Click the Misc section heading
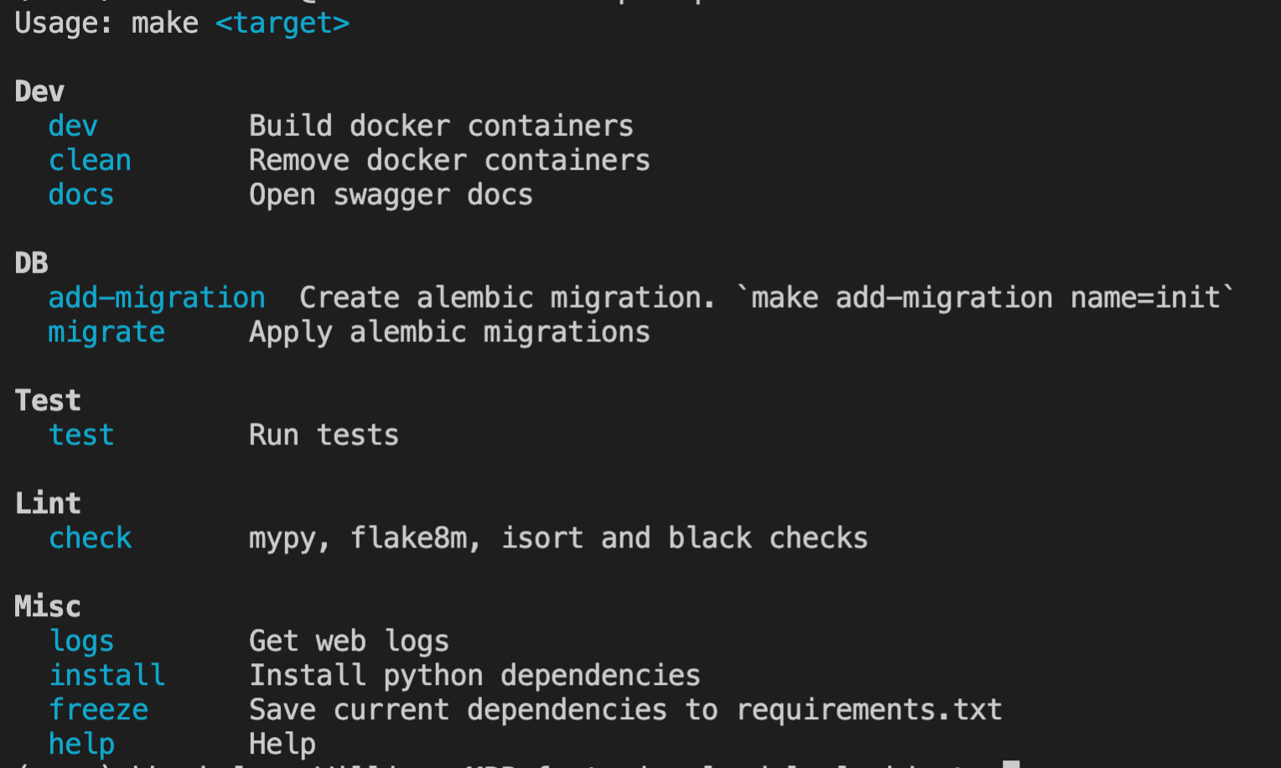 [x=48, y=607]
